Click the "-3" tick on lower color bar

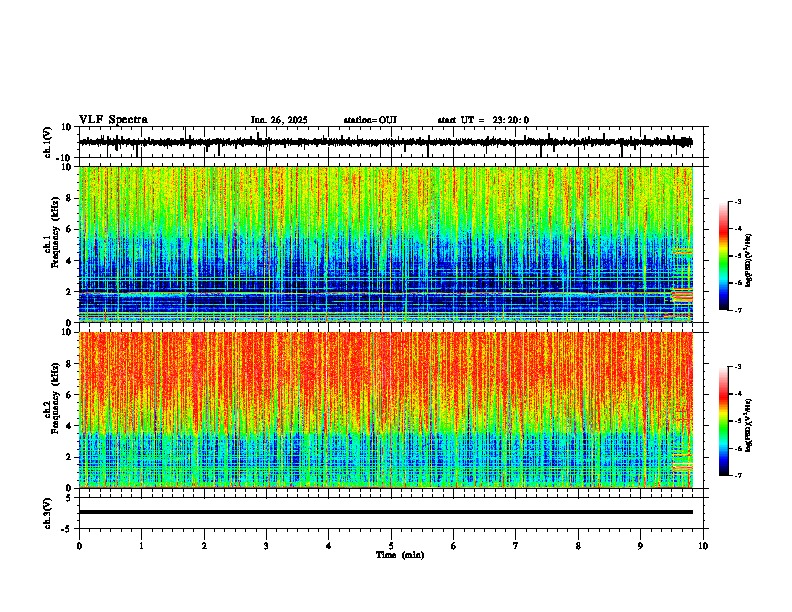coord(738,367)
